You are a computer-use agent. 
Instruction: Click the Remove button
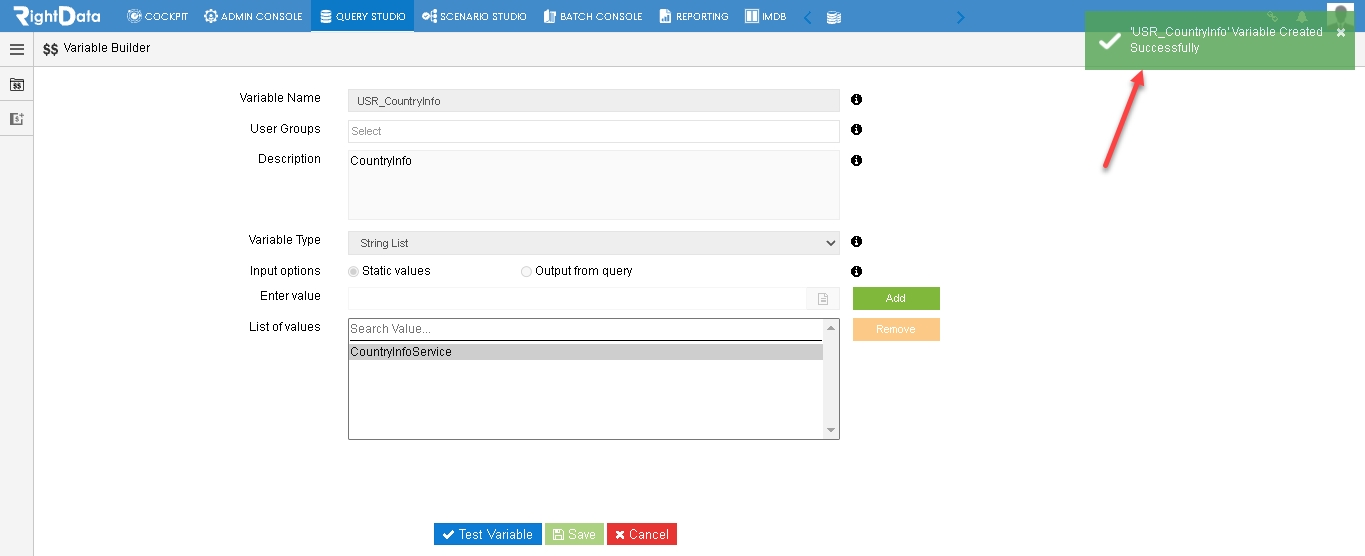coord(896,329)
